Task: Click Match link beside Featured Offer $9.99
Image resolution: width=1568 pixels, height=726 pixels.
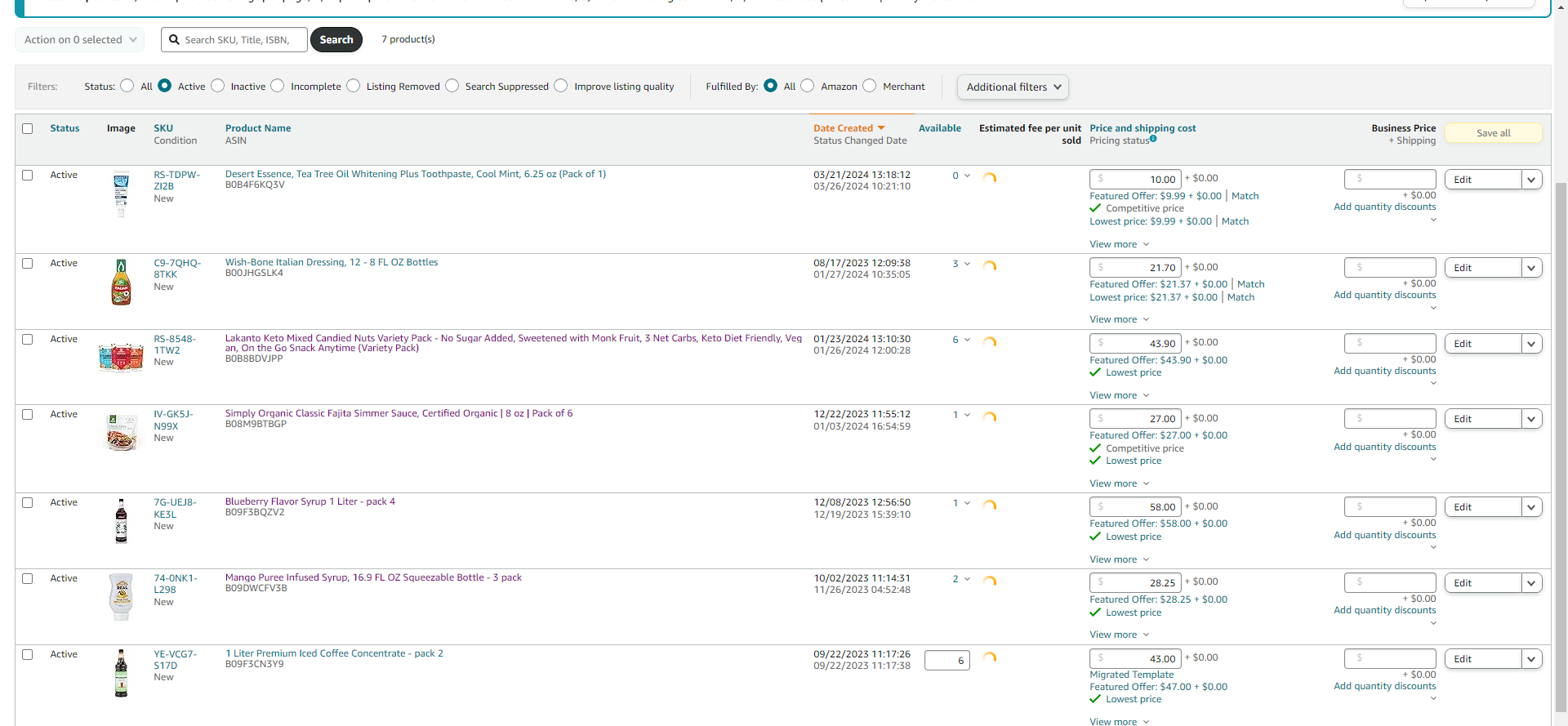Action: [1245, 196]
